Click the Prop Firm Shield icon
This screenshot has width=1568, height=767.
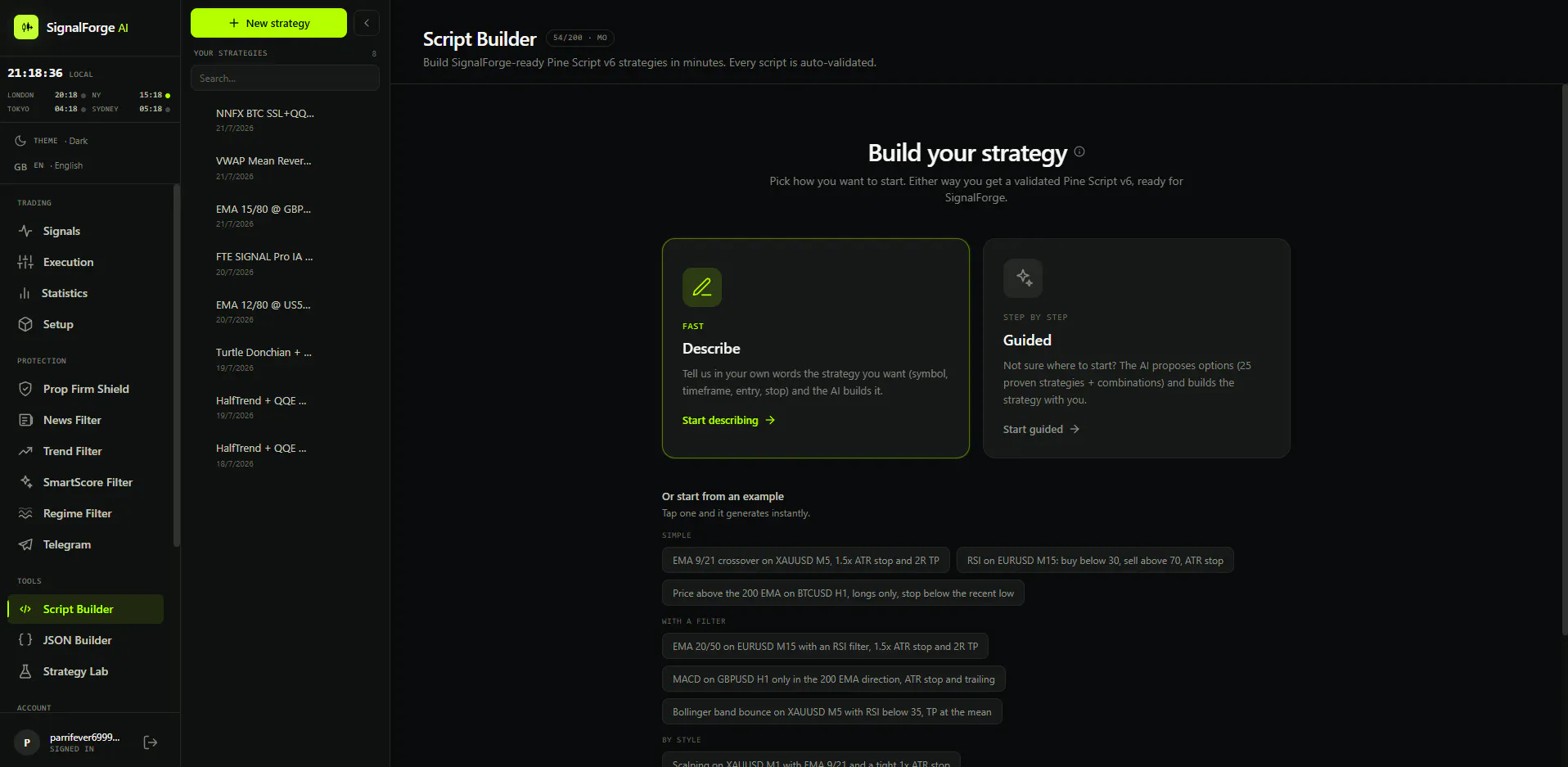point(25,389)
